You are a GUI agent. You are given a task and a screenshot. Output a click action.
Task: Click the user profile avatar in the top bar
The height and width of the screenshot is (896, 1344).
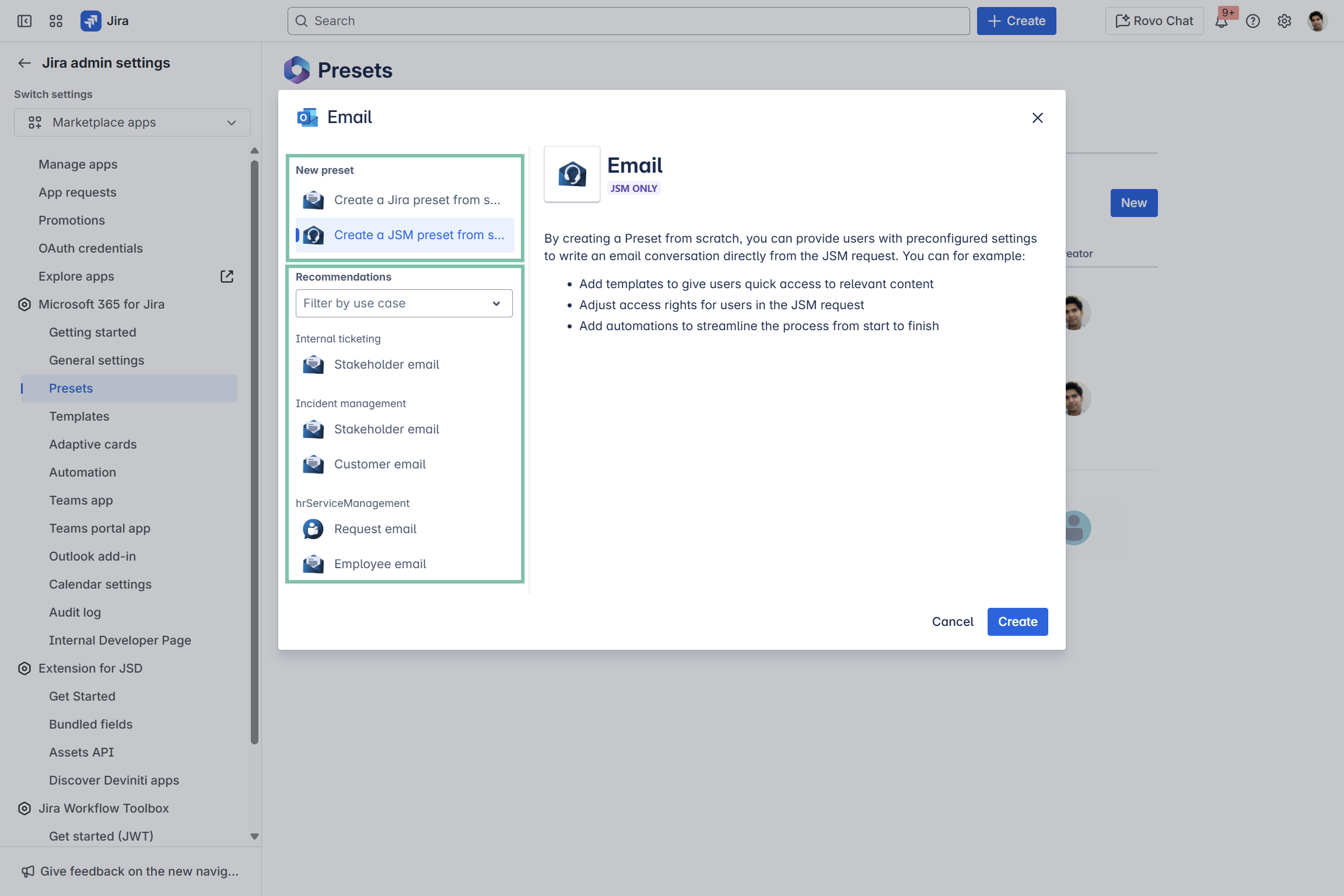pos(1317,22)
